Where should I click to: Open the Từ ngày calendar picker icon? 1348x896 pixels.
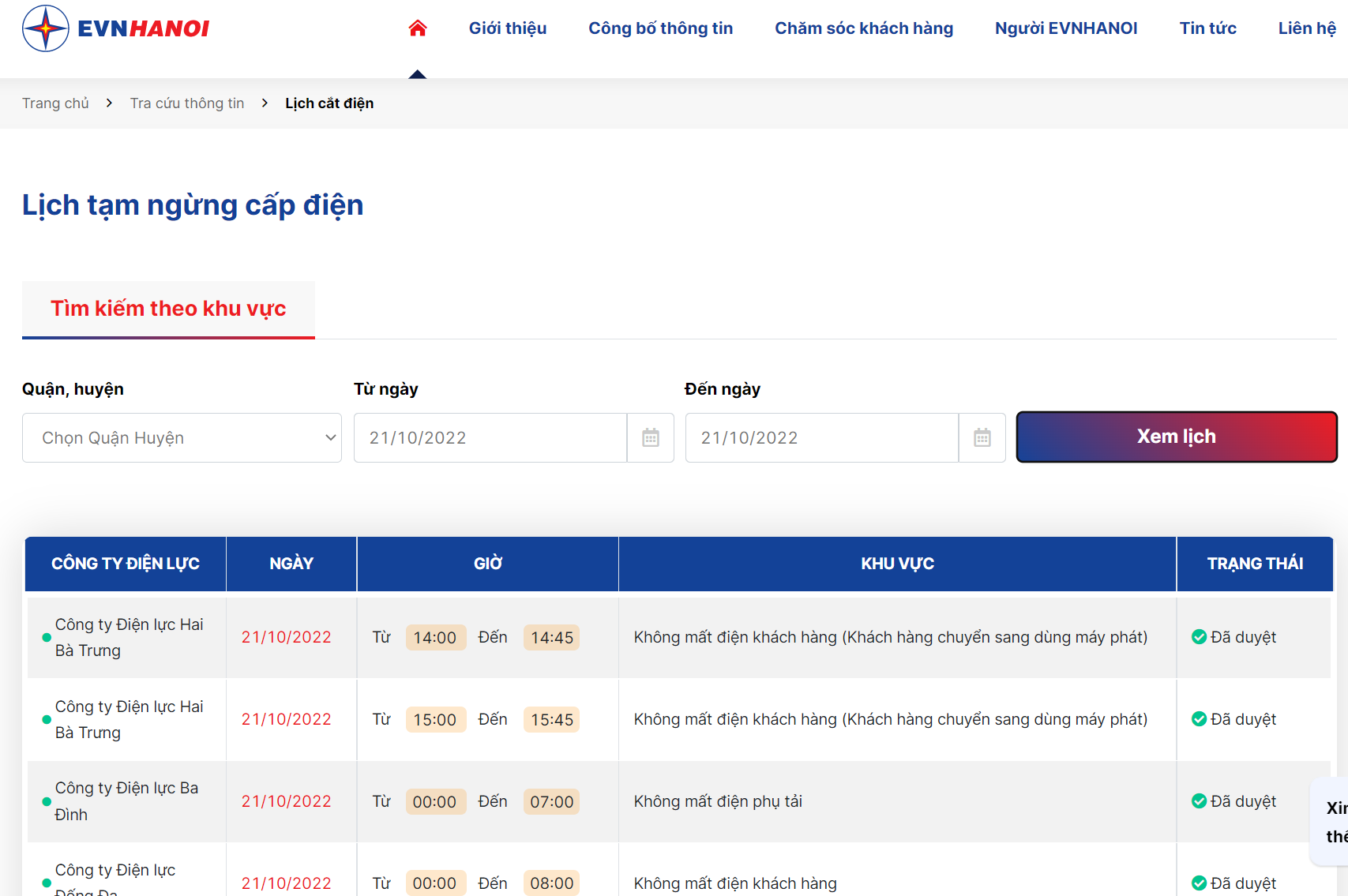point(651,437)
